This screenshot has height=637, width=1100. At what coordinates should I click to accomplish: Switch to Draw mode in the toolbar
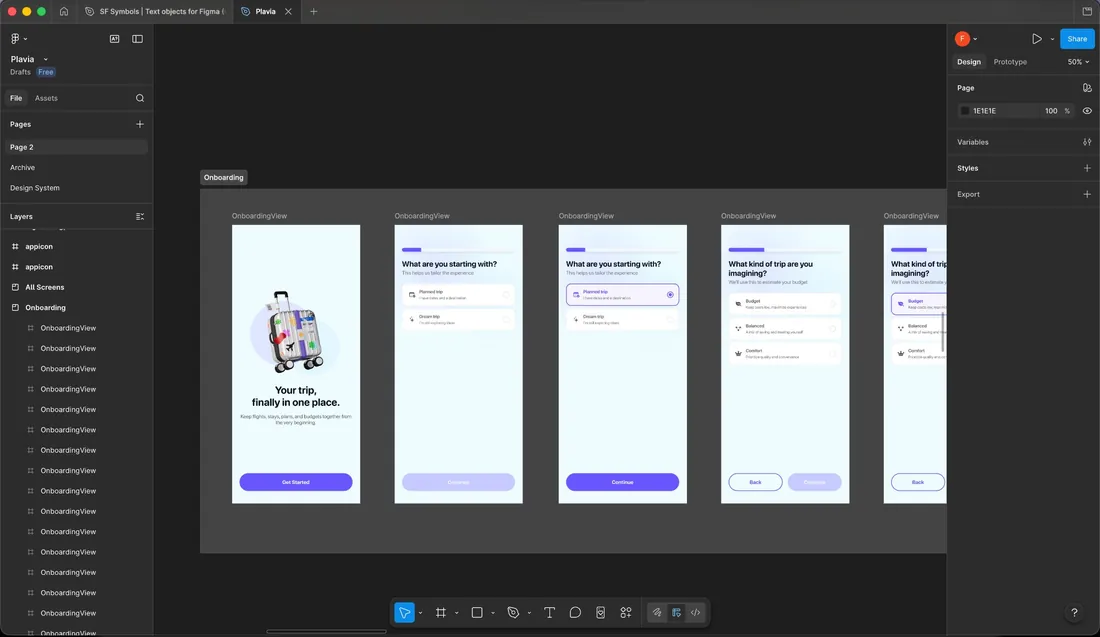pos(657,612)
